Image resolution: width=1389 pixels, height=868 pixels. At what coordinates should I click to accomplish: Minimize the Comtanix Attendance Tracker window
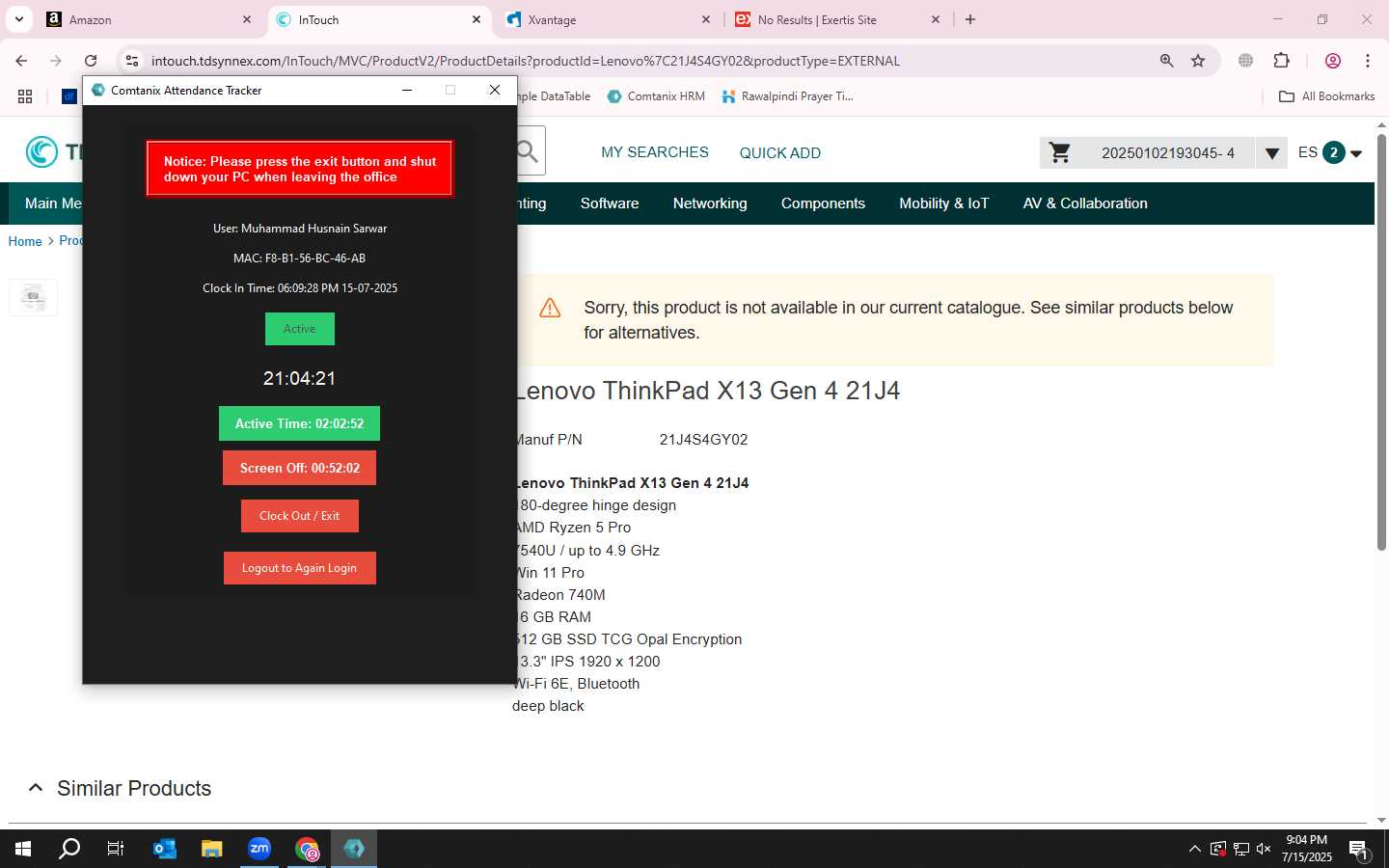pyautogui.click(x=407, y=90)
